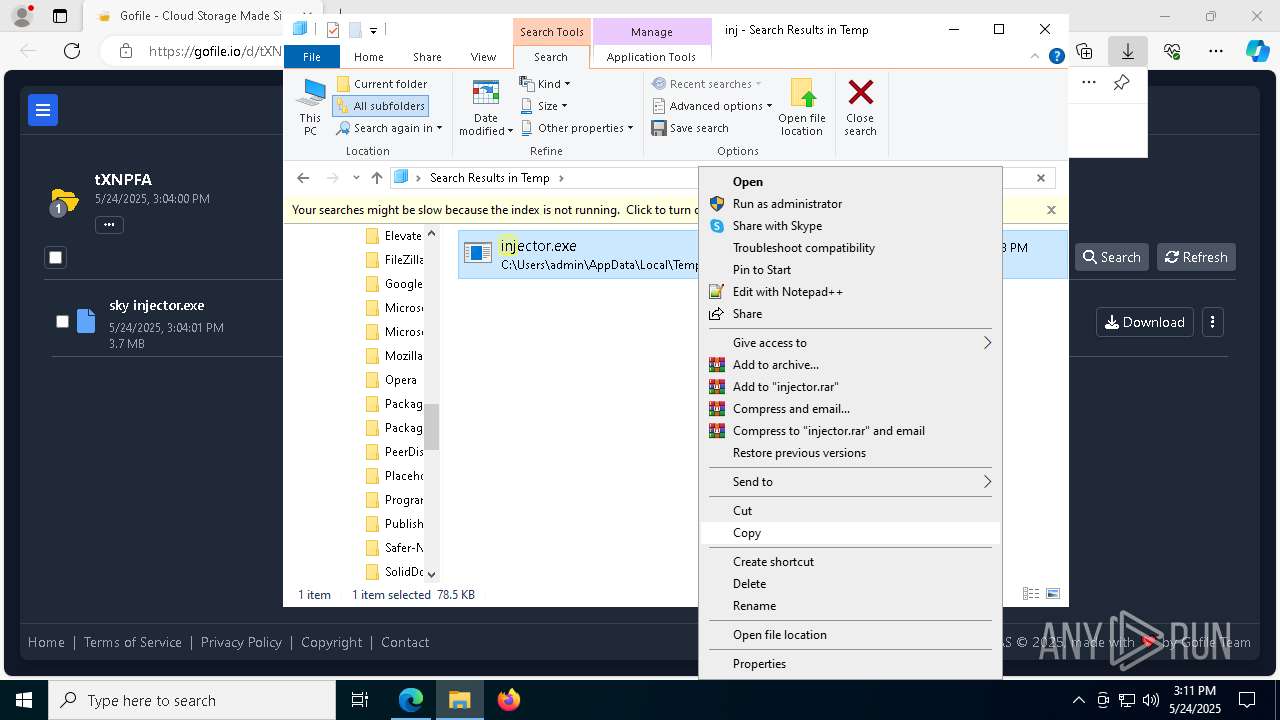Choose Share with Skype
This screenshot has width=1280, height=720.
point(777,226)
